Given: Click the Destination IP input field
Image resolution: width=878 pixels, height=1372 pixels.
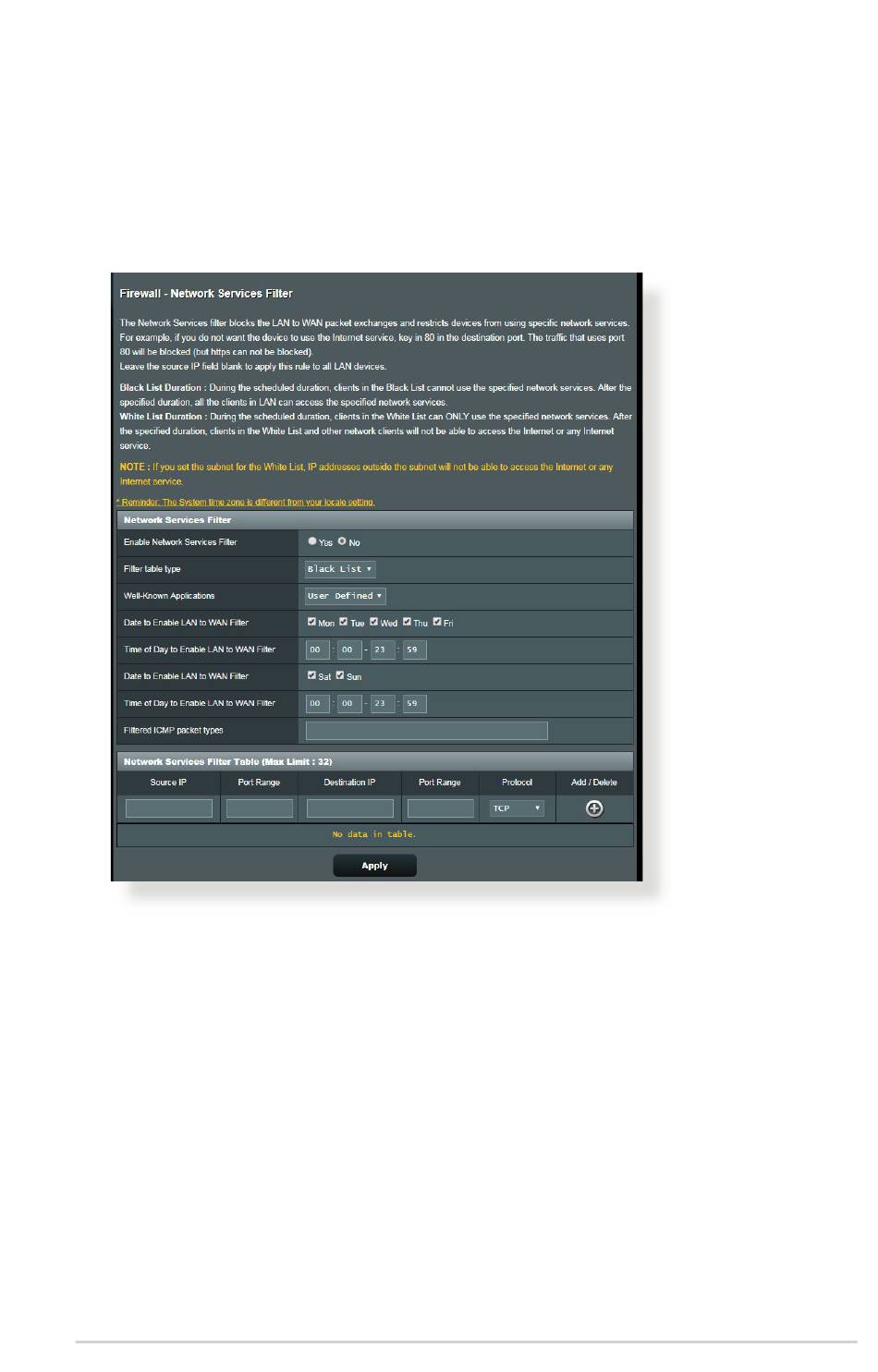Looking at the screenshot, I should click(349, 808).
